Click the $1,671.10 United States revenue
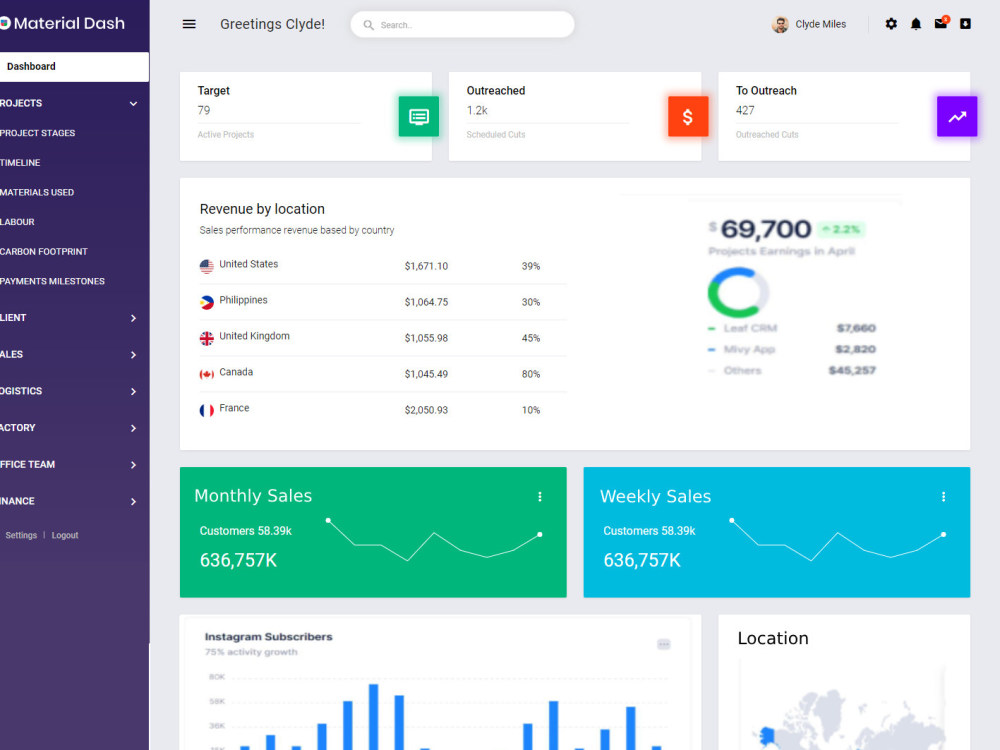This screenshot has height=750, width=1000. tap(426, 266)
